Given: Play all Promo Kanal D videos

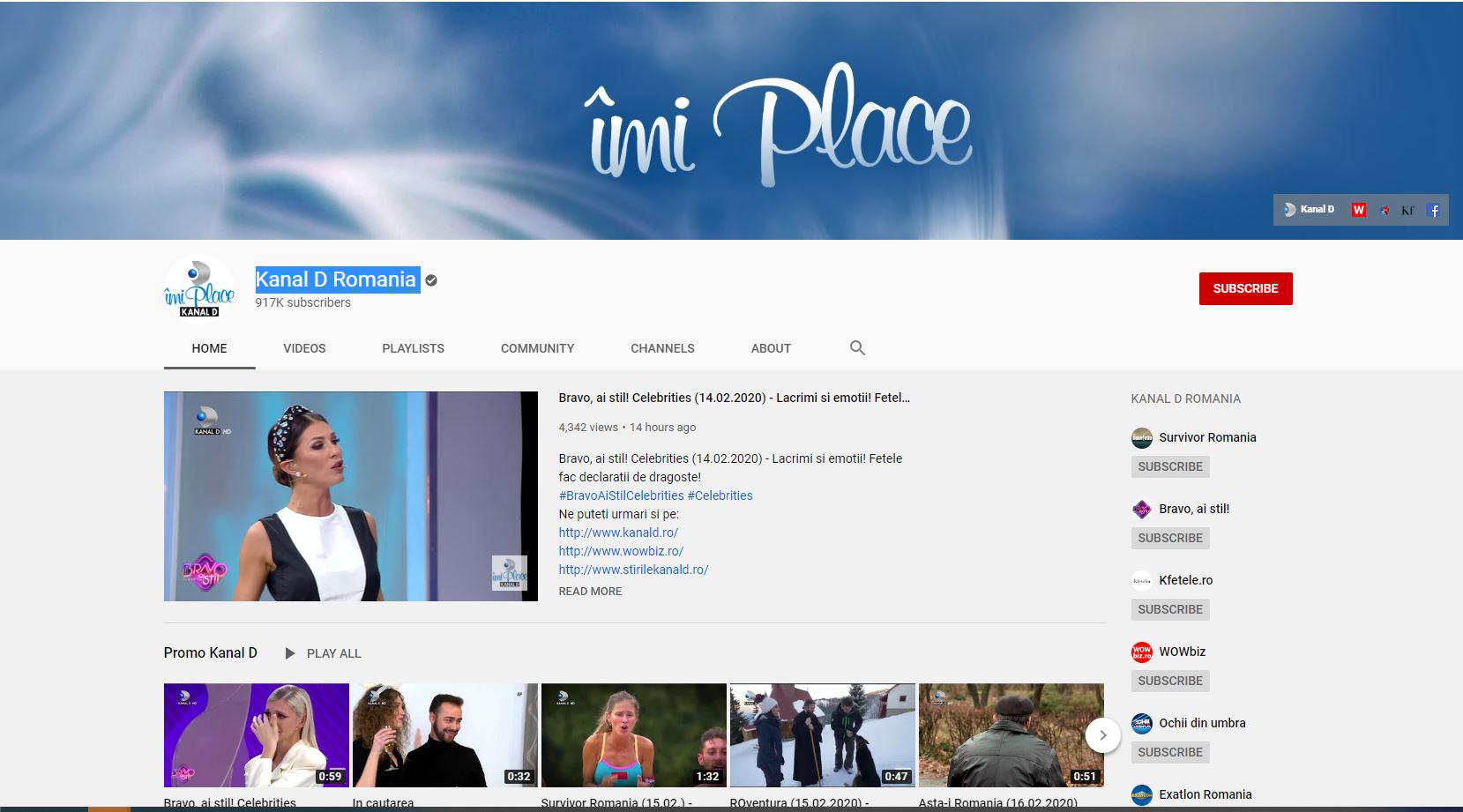Looking at the screenshot, I should [324, 653].
